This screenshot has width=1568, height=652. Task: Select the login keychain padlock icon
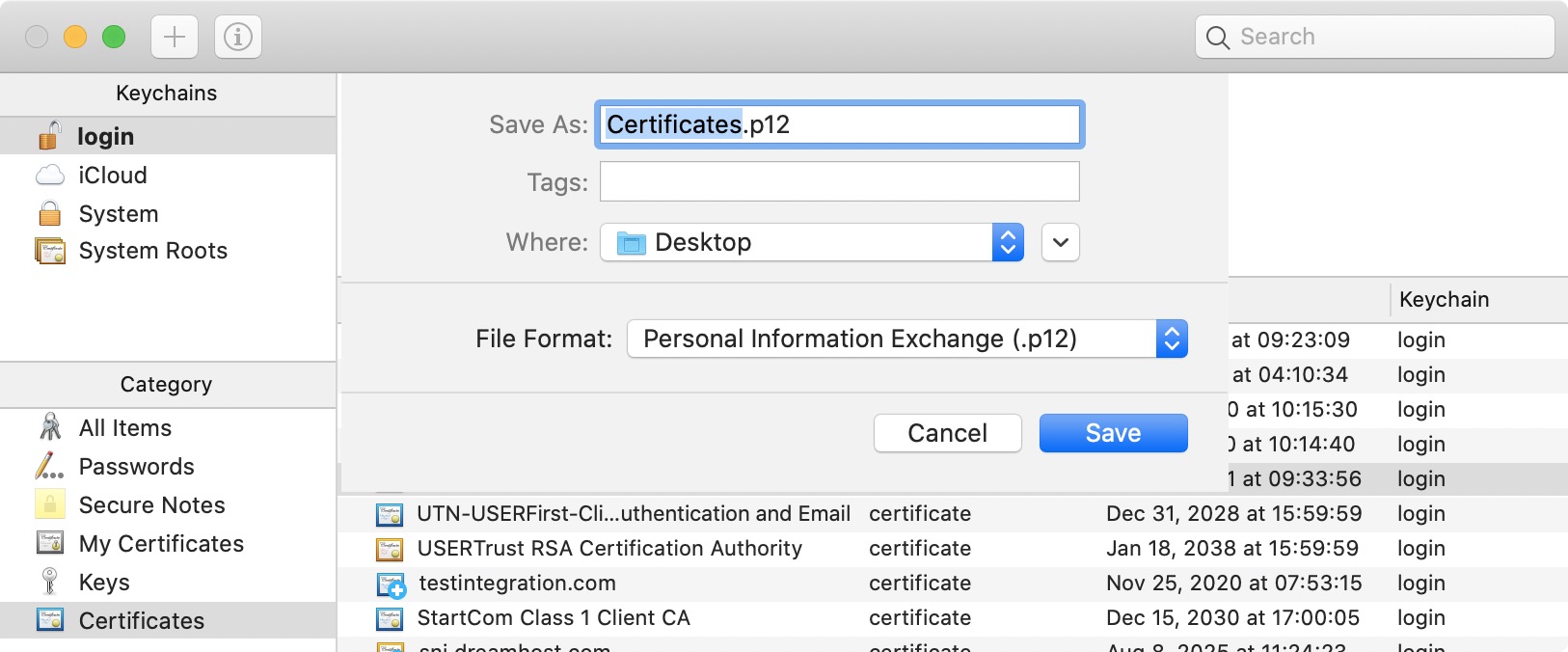50,136
